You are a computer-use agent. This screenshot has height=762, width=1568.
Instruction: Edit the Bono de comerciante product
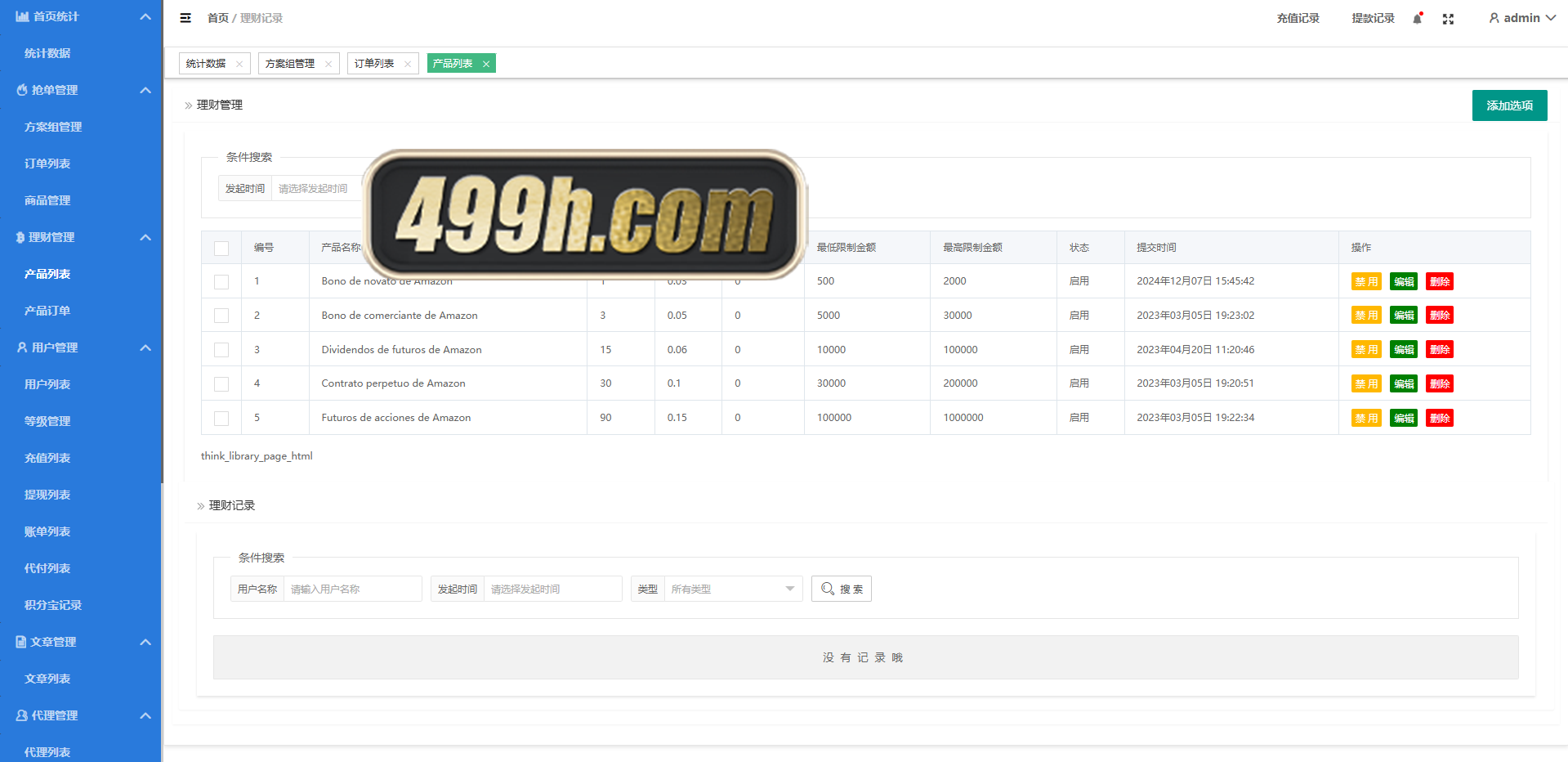1404,316
